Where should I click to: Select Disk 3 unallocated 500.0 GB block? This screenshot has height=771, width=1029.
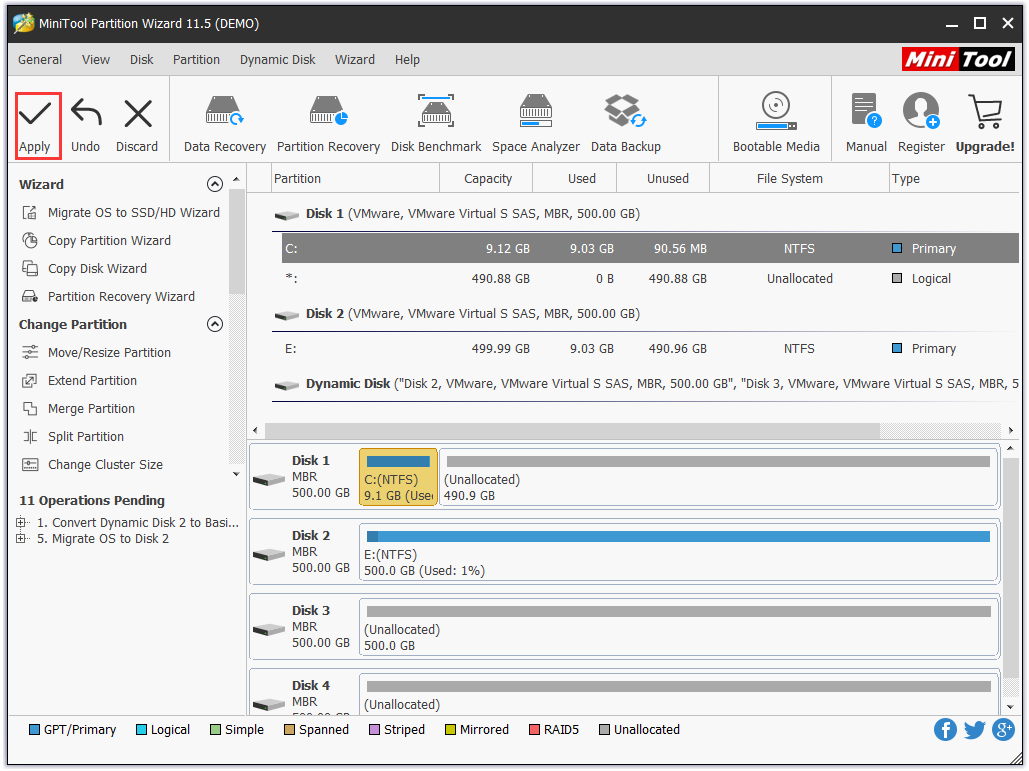pos(679,627)
